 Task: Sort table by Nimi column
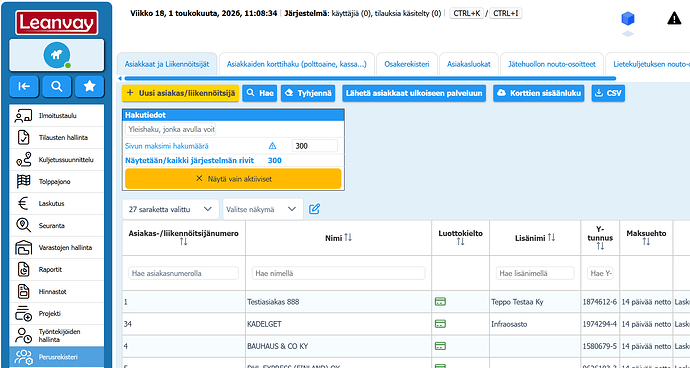pos(348,238)
